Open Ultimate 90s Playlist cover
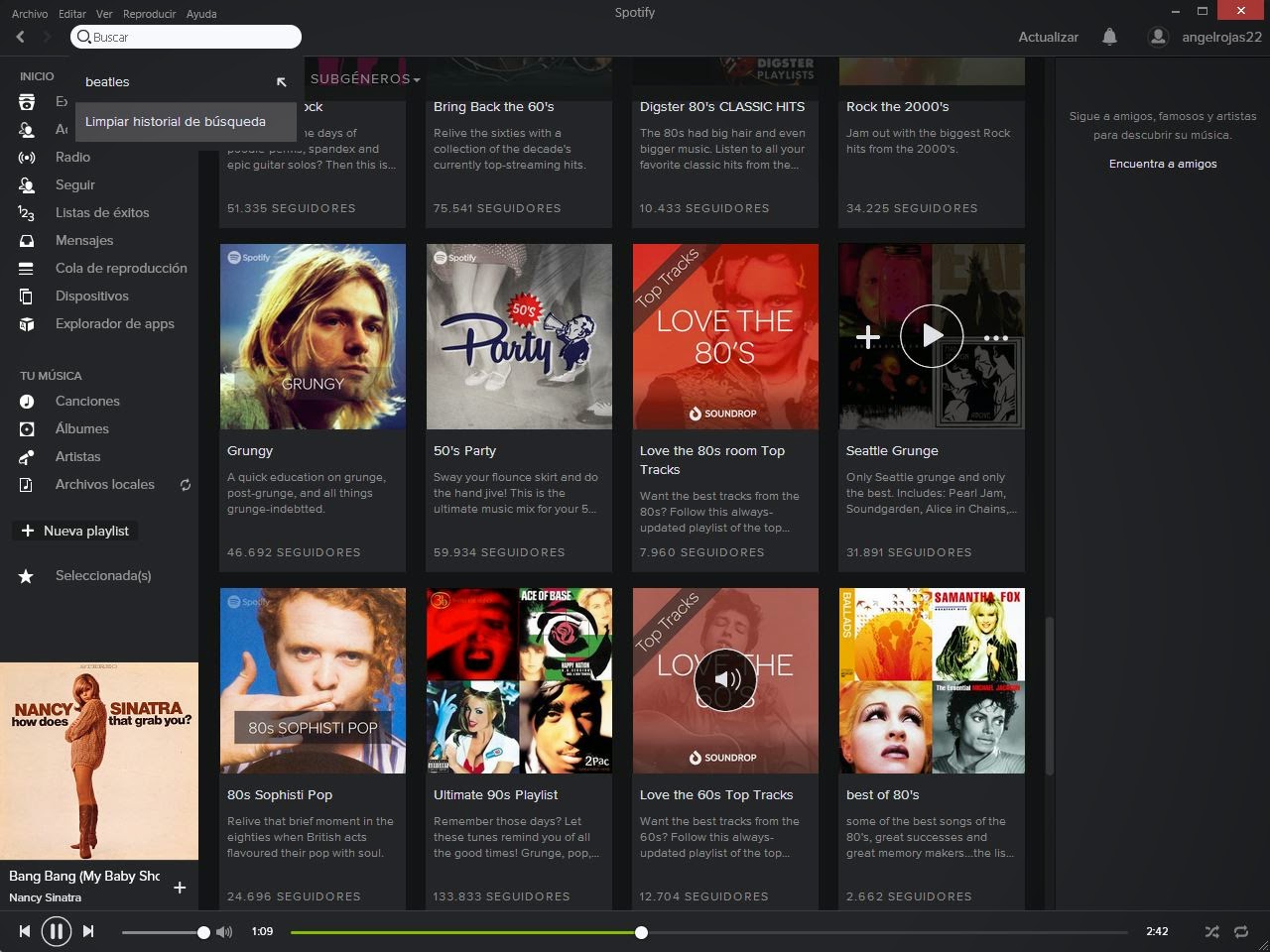Screen dimensions: 1270x952 519,680
